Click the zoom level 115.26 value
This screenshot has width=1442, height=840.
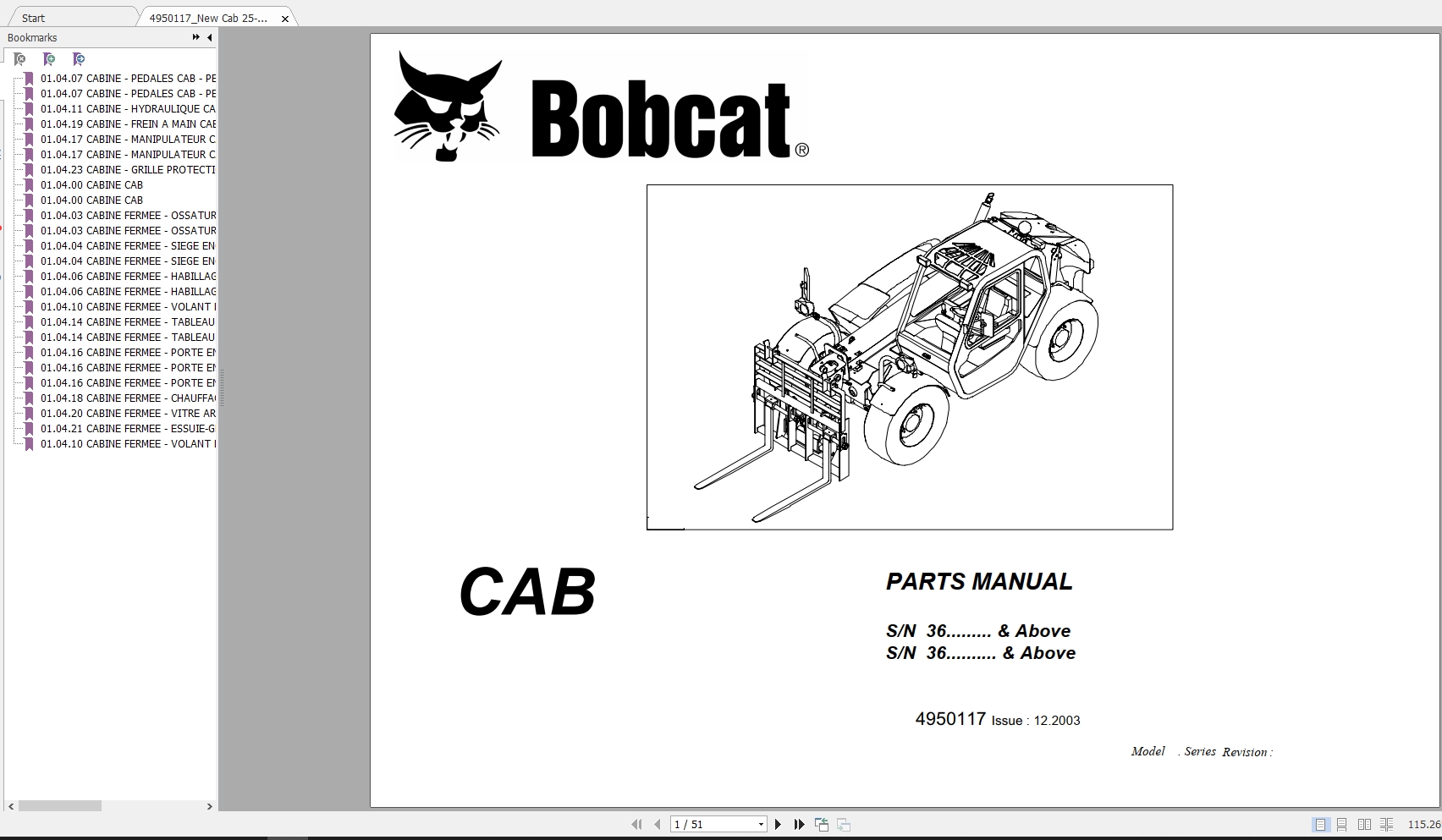(x=1423, y=823)
